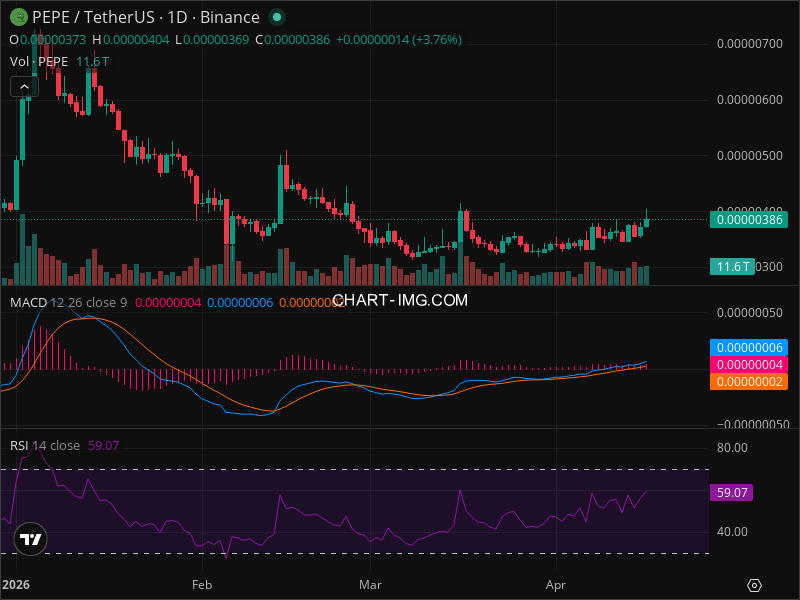Click the open price value 0.00000373

point(53,40)
